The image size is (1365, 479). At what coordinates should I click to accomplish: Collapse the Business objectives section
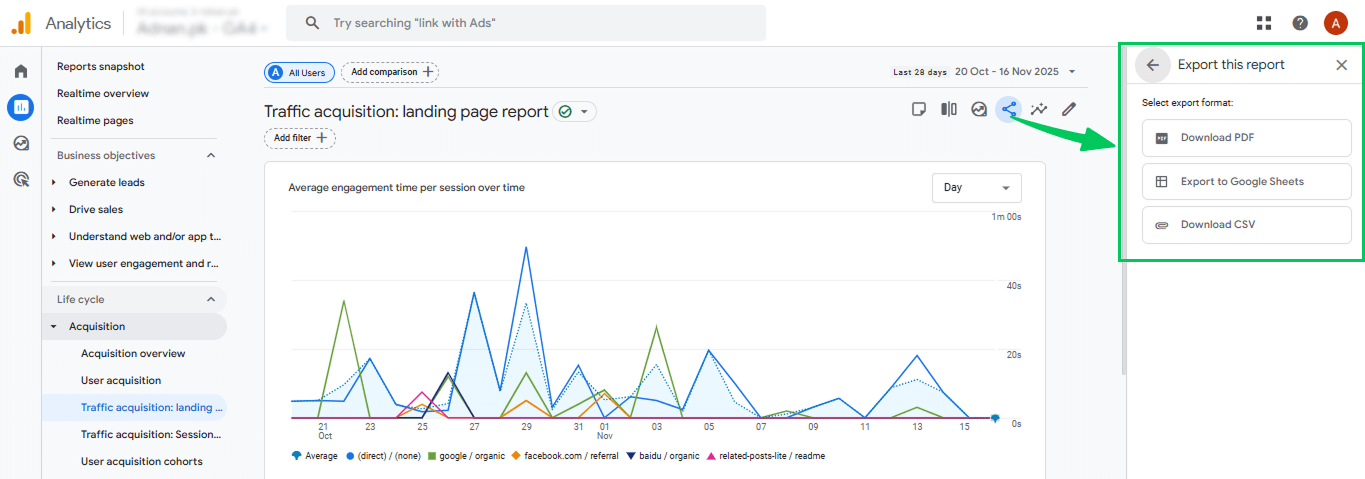[211, 156]
